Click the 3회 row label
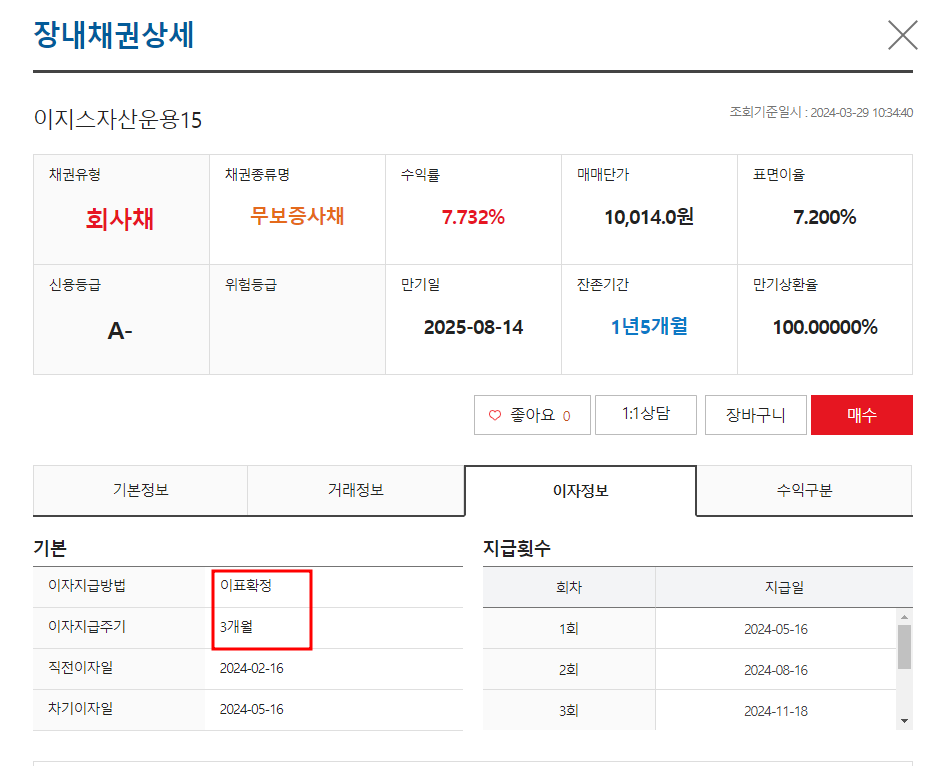The image size is (928, 766). click(569, 711)
